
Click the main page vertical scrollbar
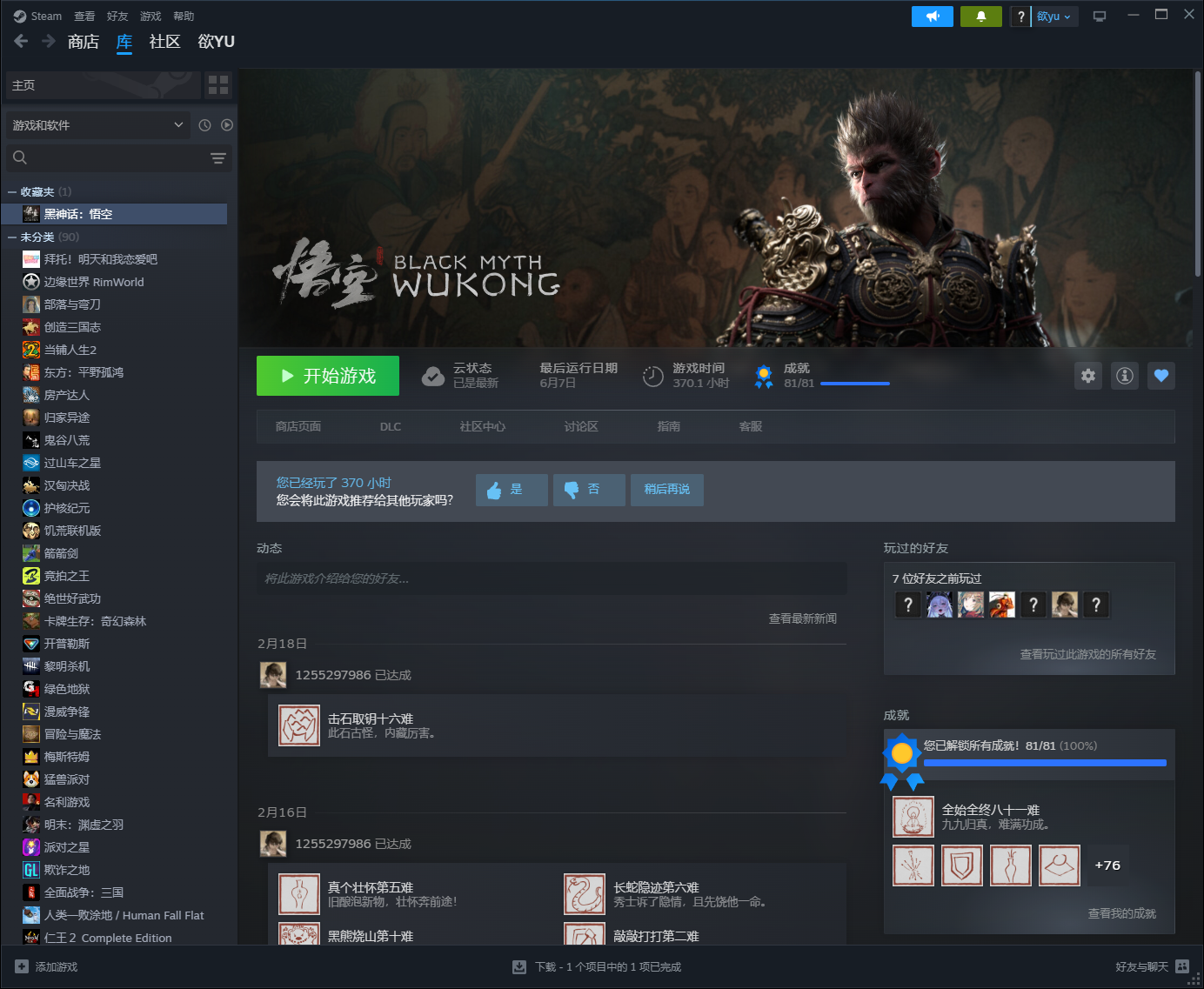(1198, 174)
